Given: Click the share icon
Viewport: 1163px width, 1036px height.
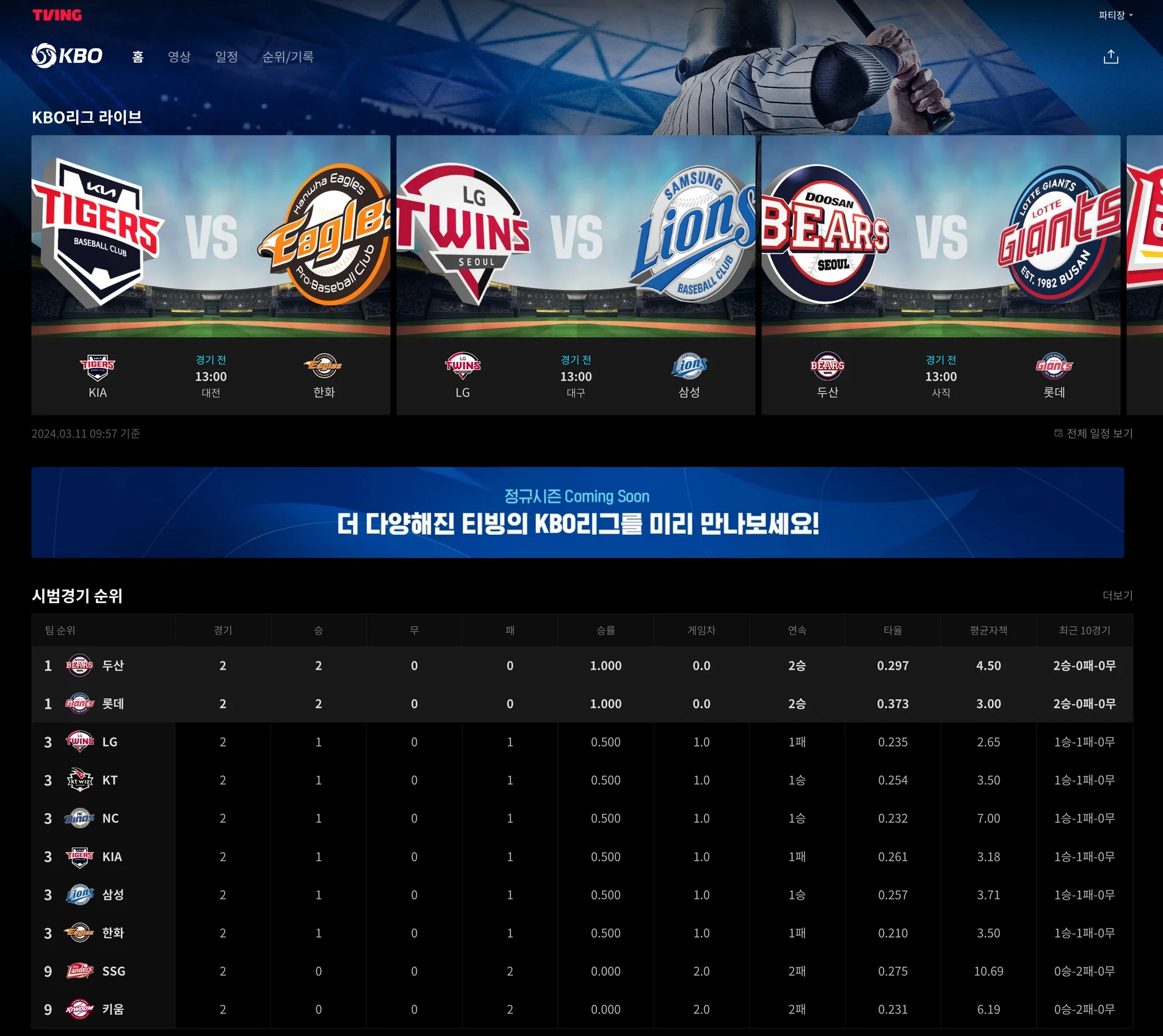Looking at the screenshot, I should pyautogui.click(x=1111, y=57).
